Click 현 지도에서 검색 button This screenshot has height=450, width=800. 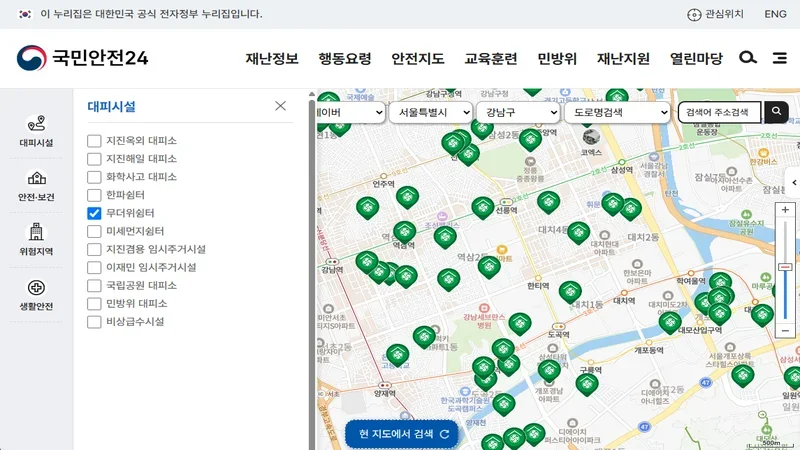click(x=402, y=434)
